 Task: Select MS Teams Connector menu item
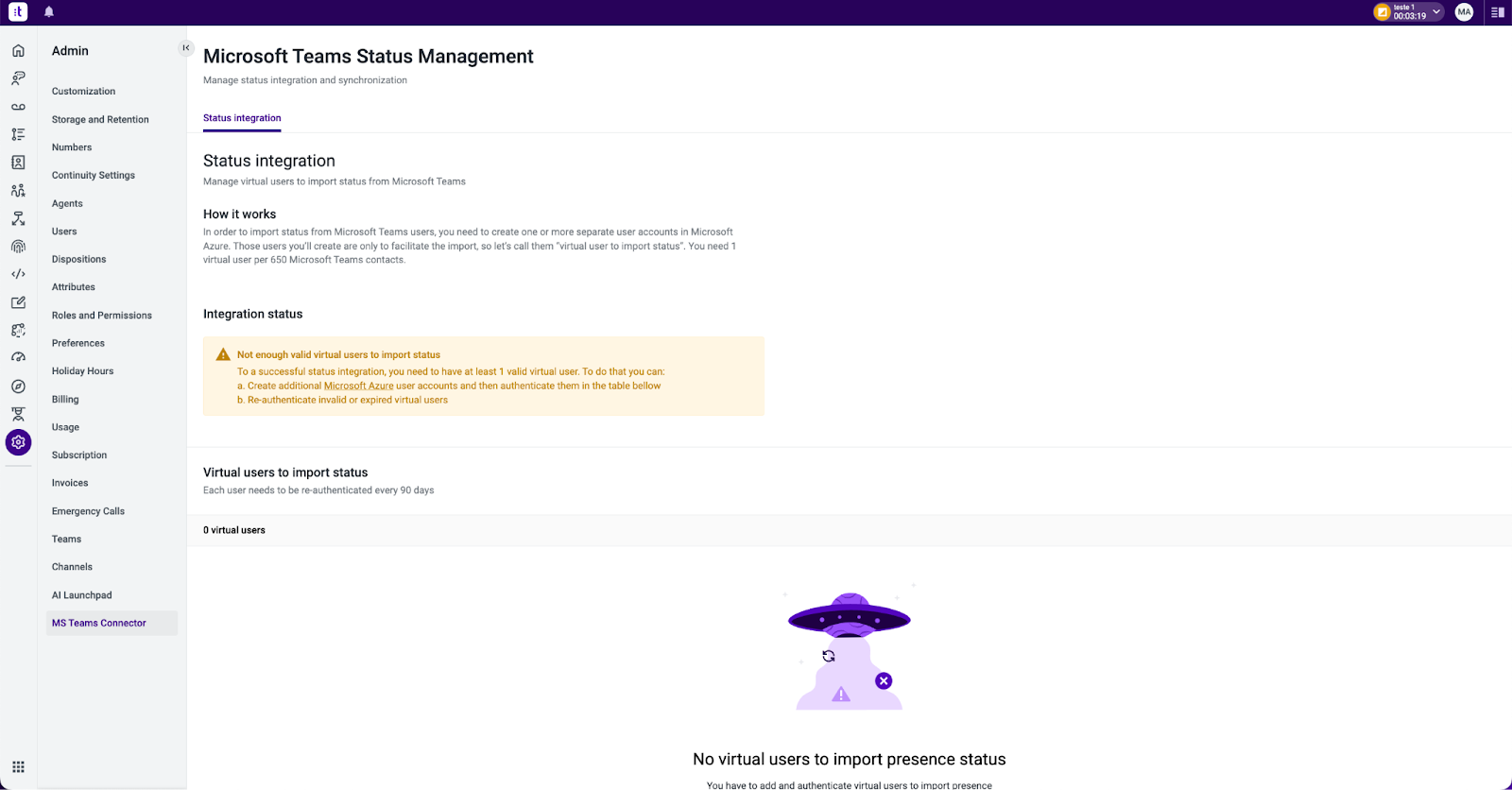(112, 623)
